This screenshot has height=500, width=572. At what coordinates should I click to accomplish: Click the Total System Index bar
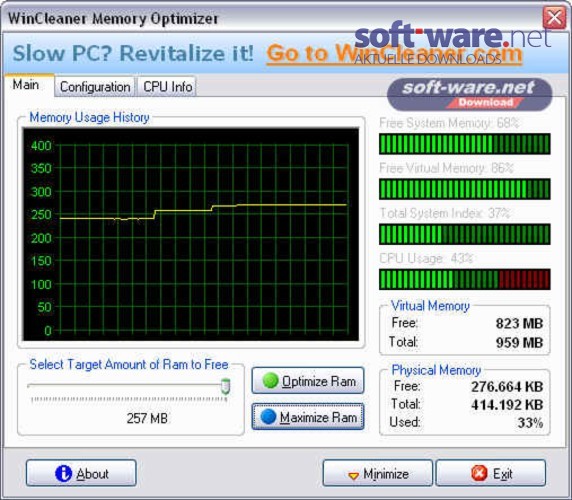464,234
